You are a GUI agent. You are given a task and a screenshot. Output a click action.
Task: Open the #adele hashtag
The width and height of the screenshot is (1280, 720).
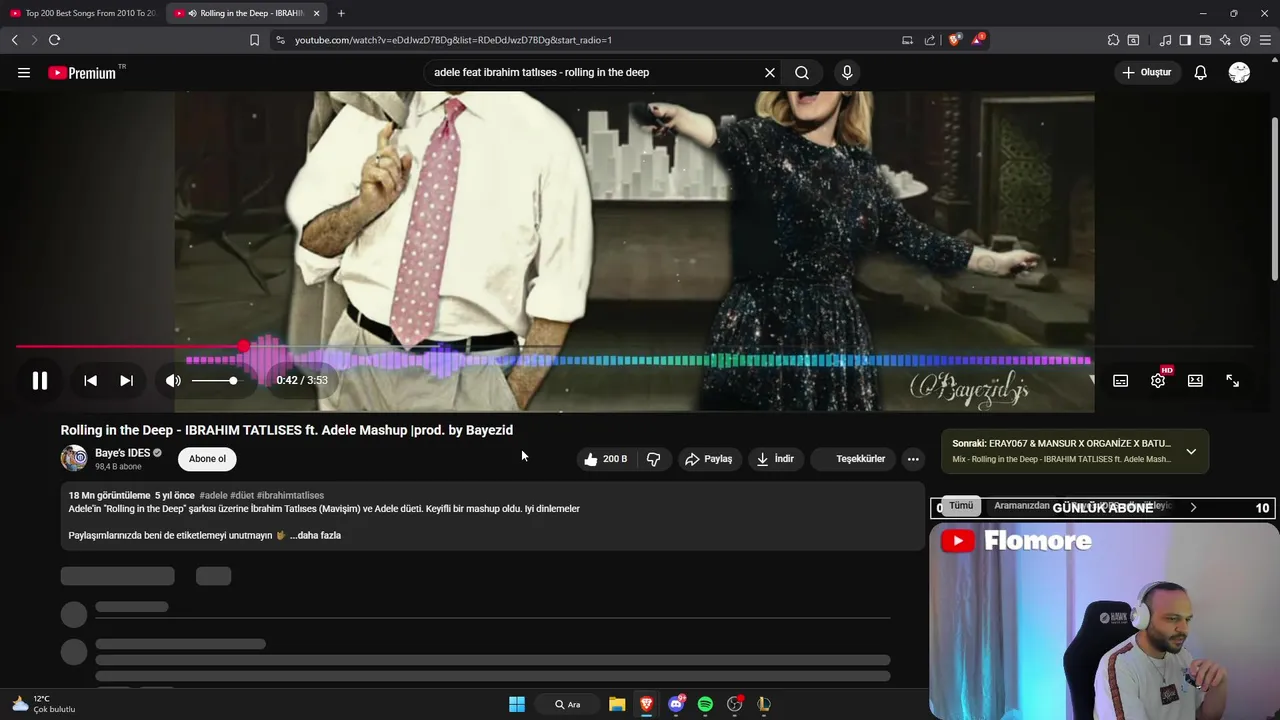tap(213, 495)
